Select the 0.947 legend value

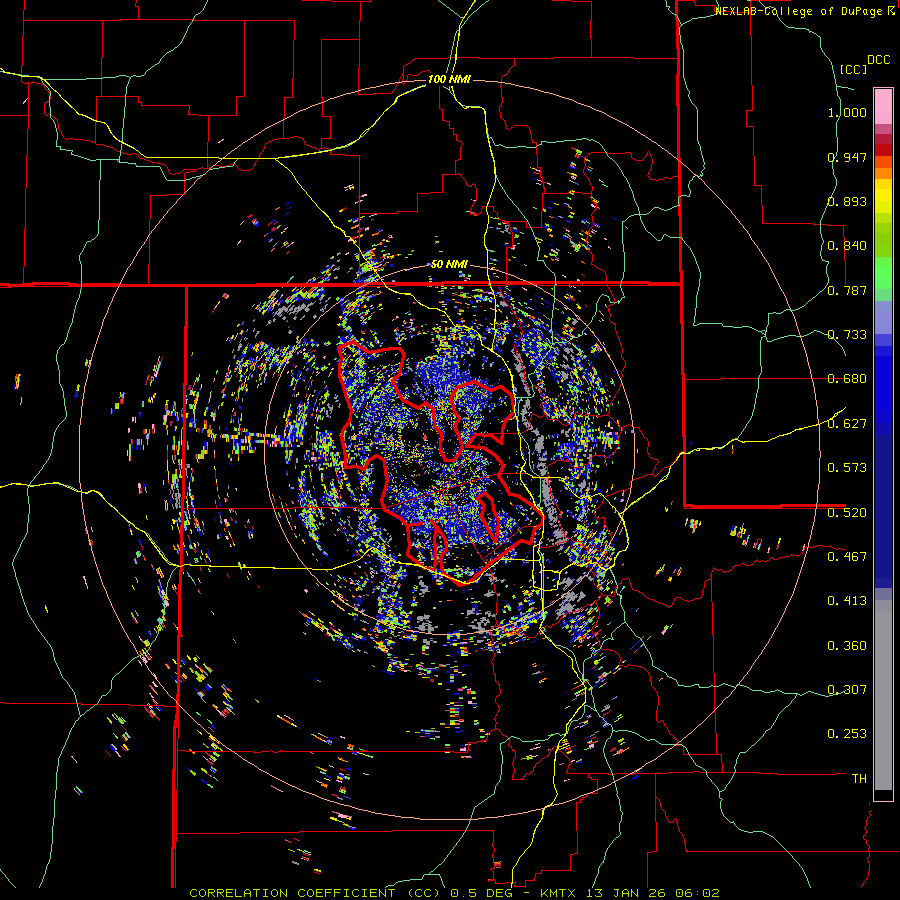pyautogui.click(x=847, y=157)
